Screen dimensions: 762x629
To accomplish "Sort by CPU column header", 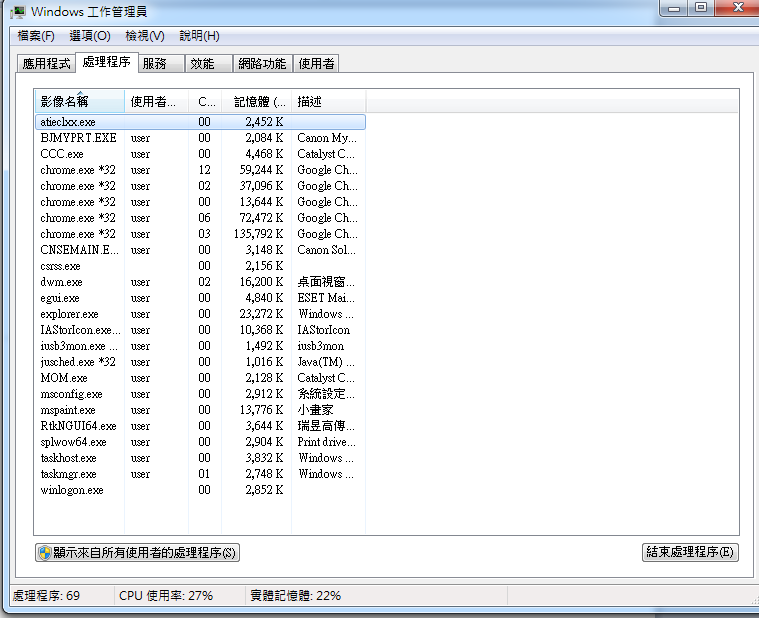I will [x=205, y=102].
